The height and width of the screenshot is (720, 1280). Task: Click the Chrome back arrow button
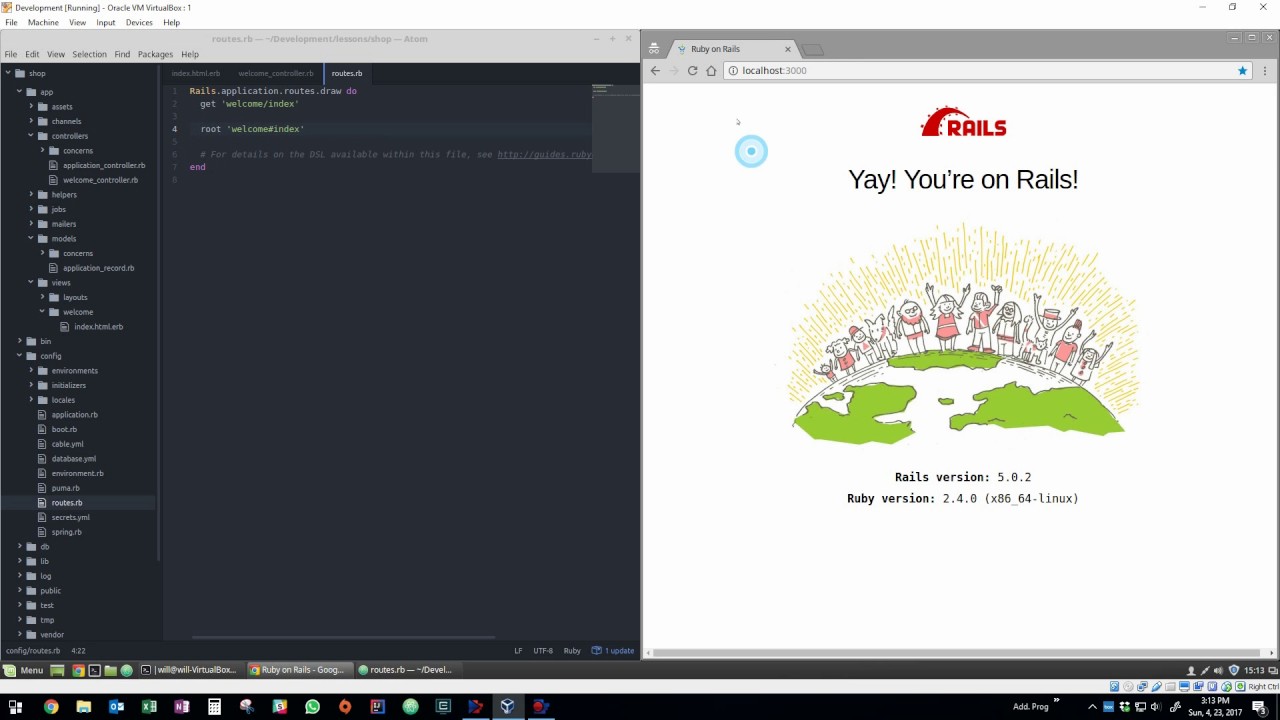pos(655,71)
